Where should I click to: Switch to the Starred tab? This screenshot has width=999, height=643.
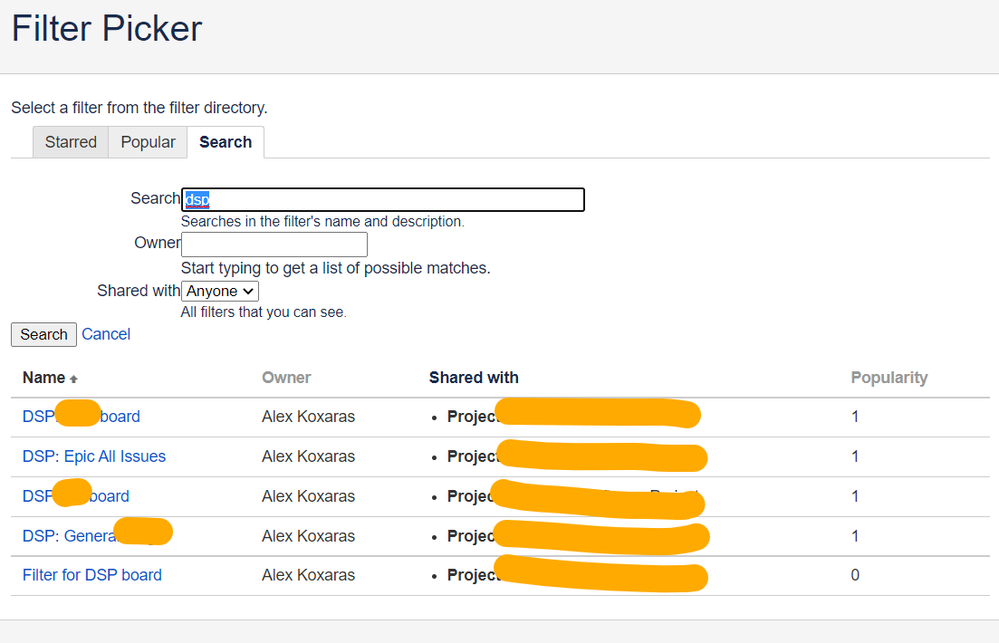click(x=69, y=142)
